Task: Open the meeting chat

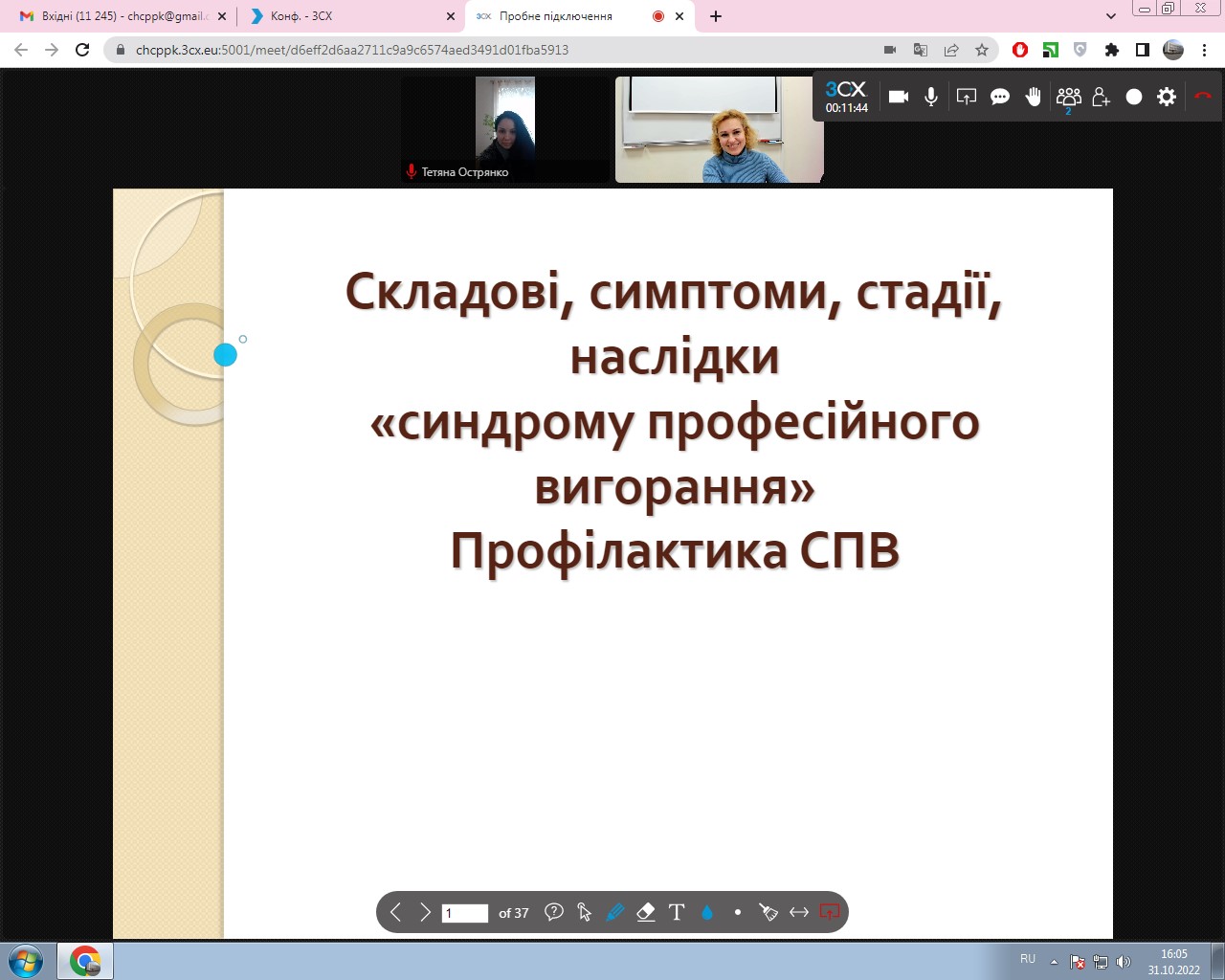Action: point(1000,97)
